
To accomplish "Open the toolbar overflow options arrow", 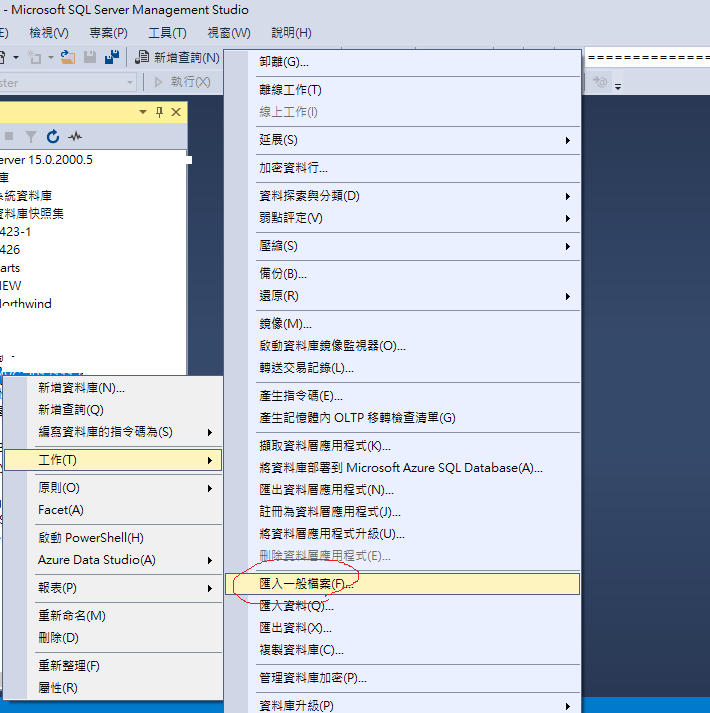I will tap(618, 86).
